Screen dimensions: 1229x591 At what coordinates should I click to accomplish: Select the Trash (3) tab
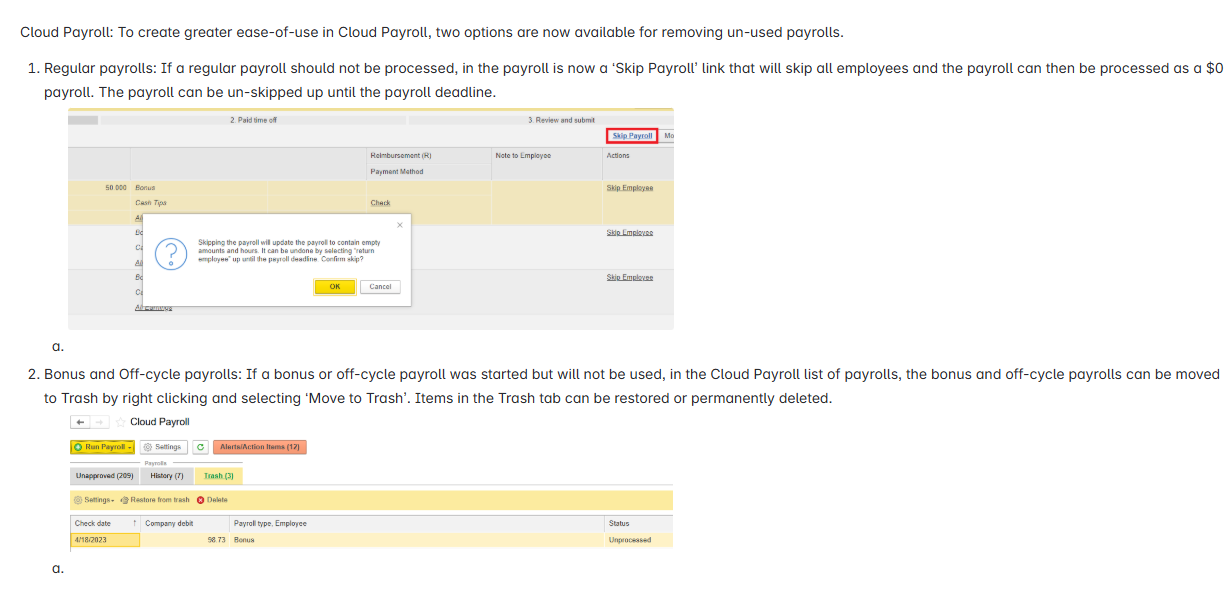pos(218,476)
